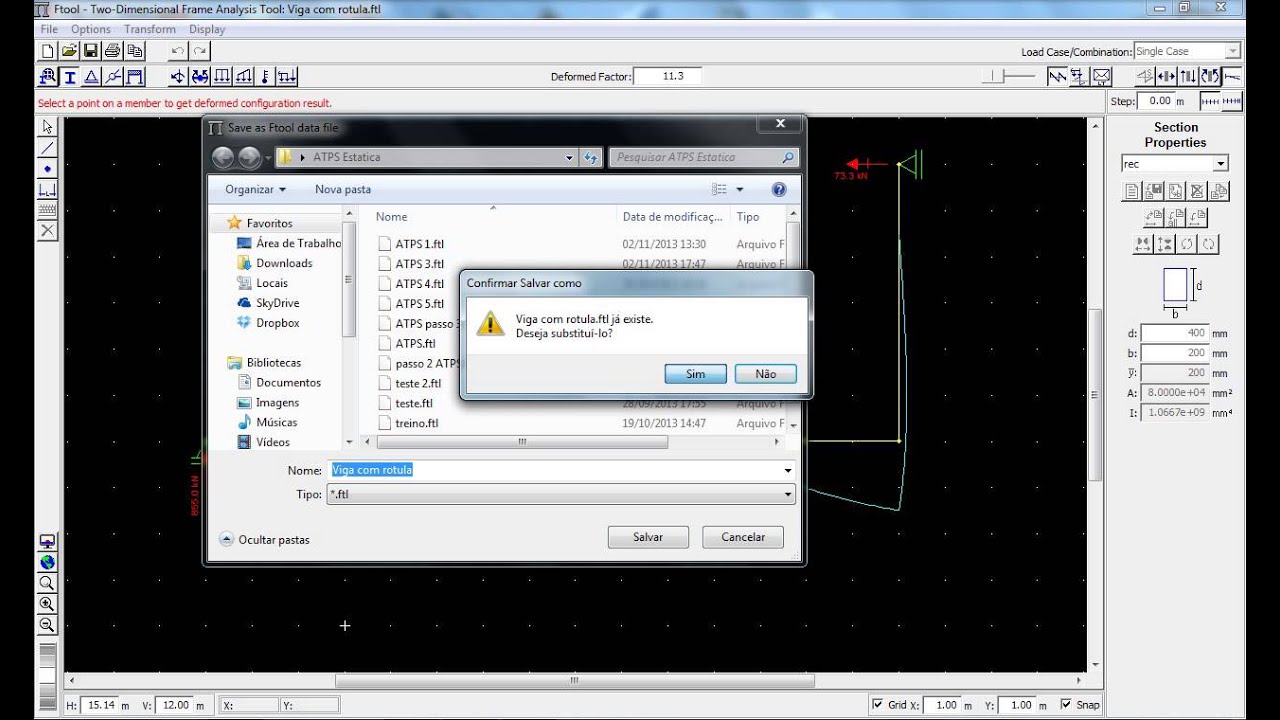Select the dimension line tool

coord(47,189)
